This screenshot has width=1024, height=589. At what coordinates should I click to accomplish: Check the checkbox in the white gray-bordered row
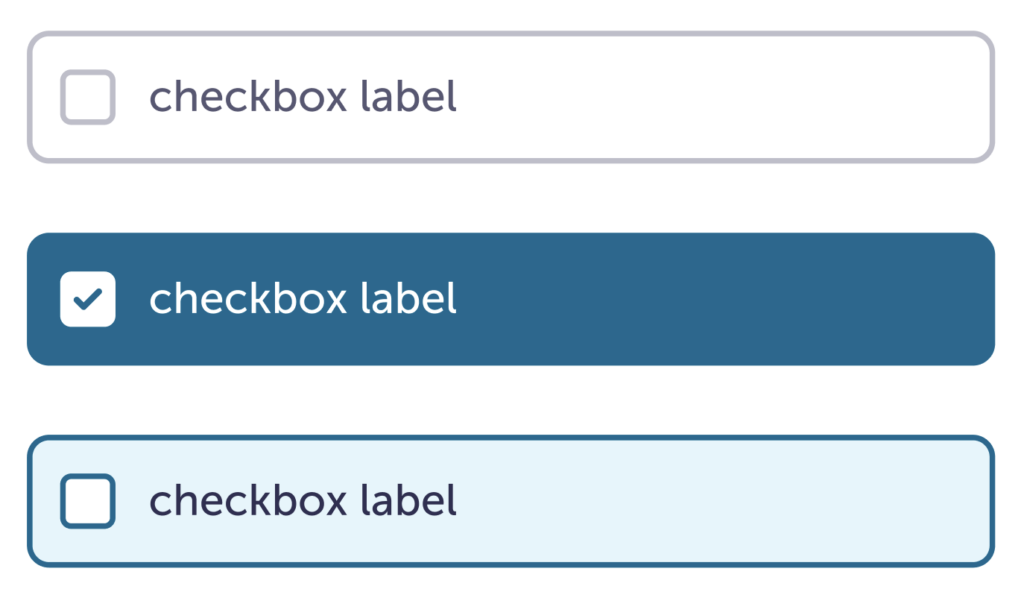click(x=88, y=97)
